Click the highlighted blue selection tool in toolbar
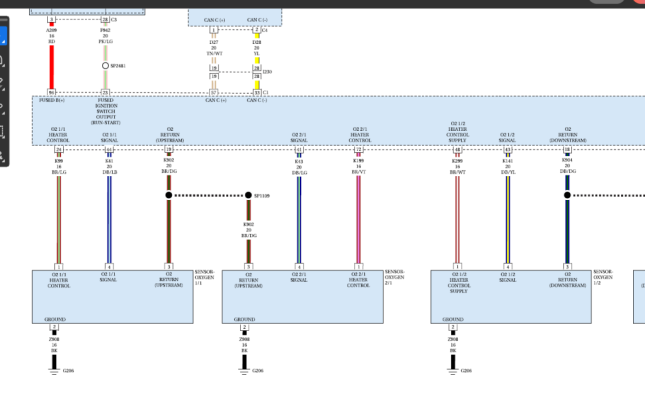 point(3,36)
